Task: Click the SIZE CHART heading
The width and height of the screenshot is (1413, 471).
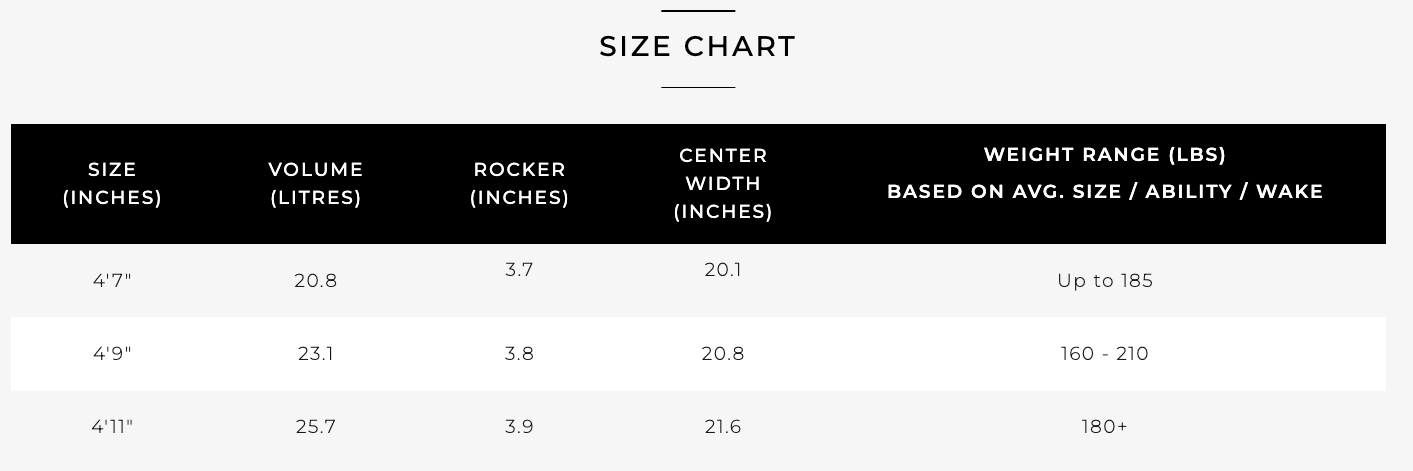Action: 698,47
